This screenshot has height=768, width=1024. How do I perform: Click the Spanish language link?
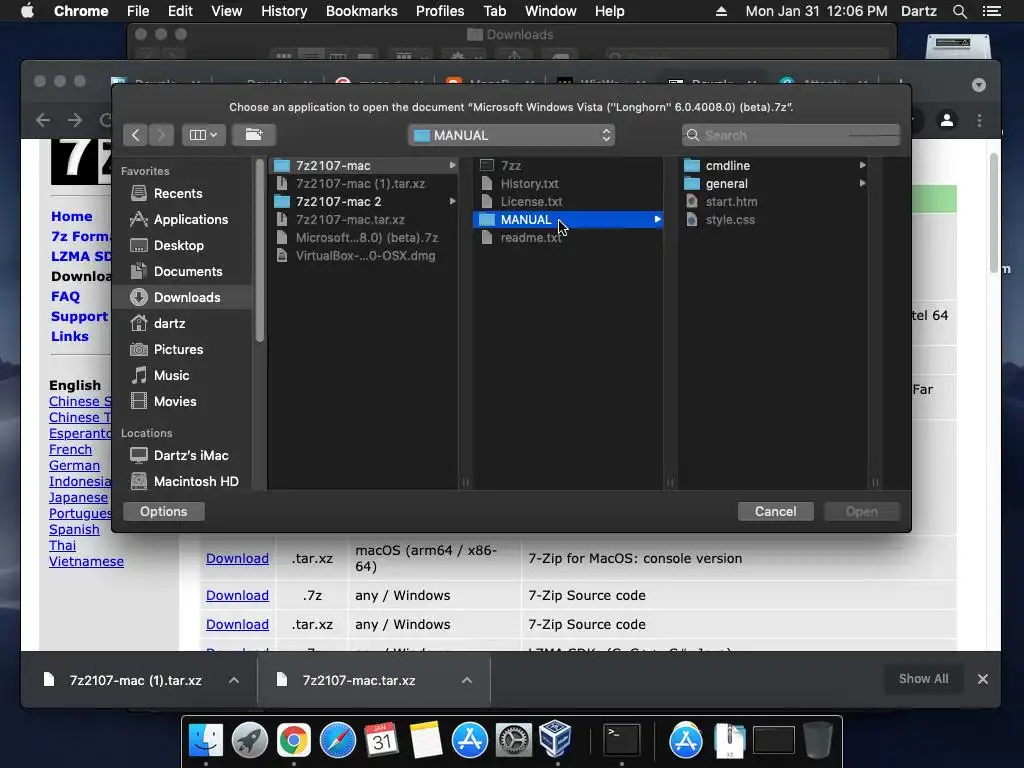click(74, 530)
